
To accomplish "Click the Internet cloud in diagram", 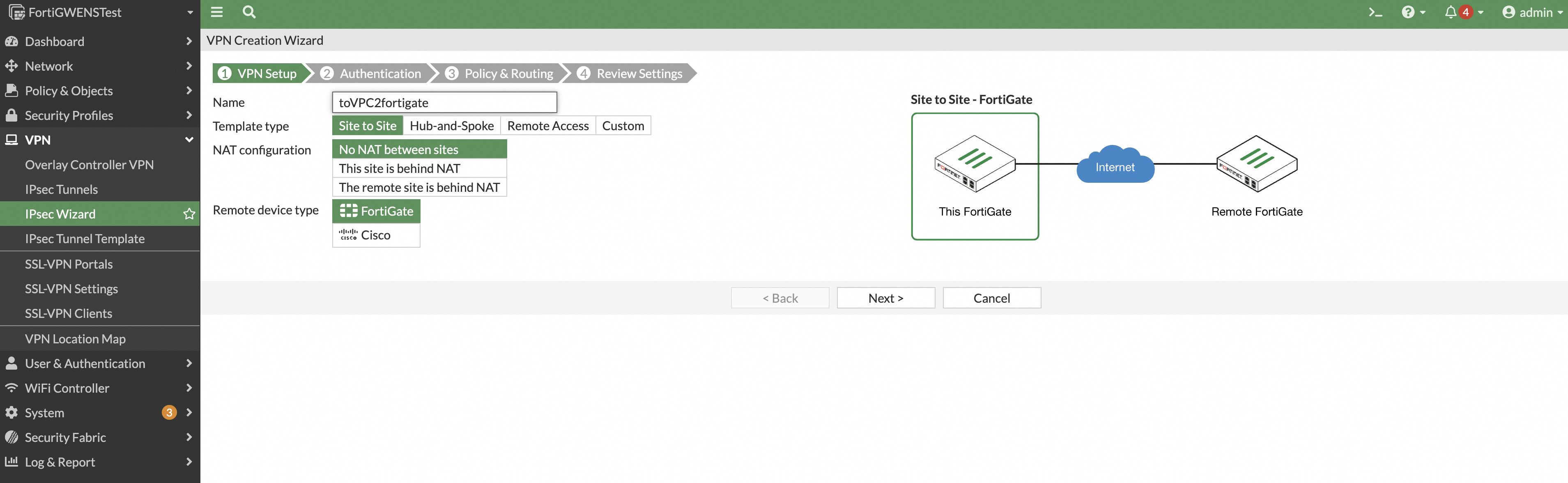I will 1115,165.
